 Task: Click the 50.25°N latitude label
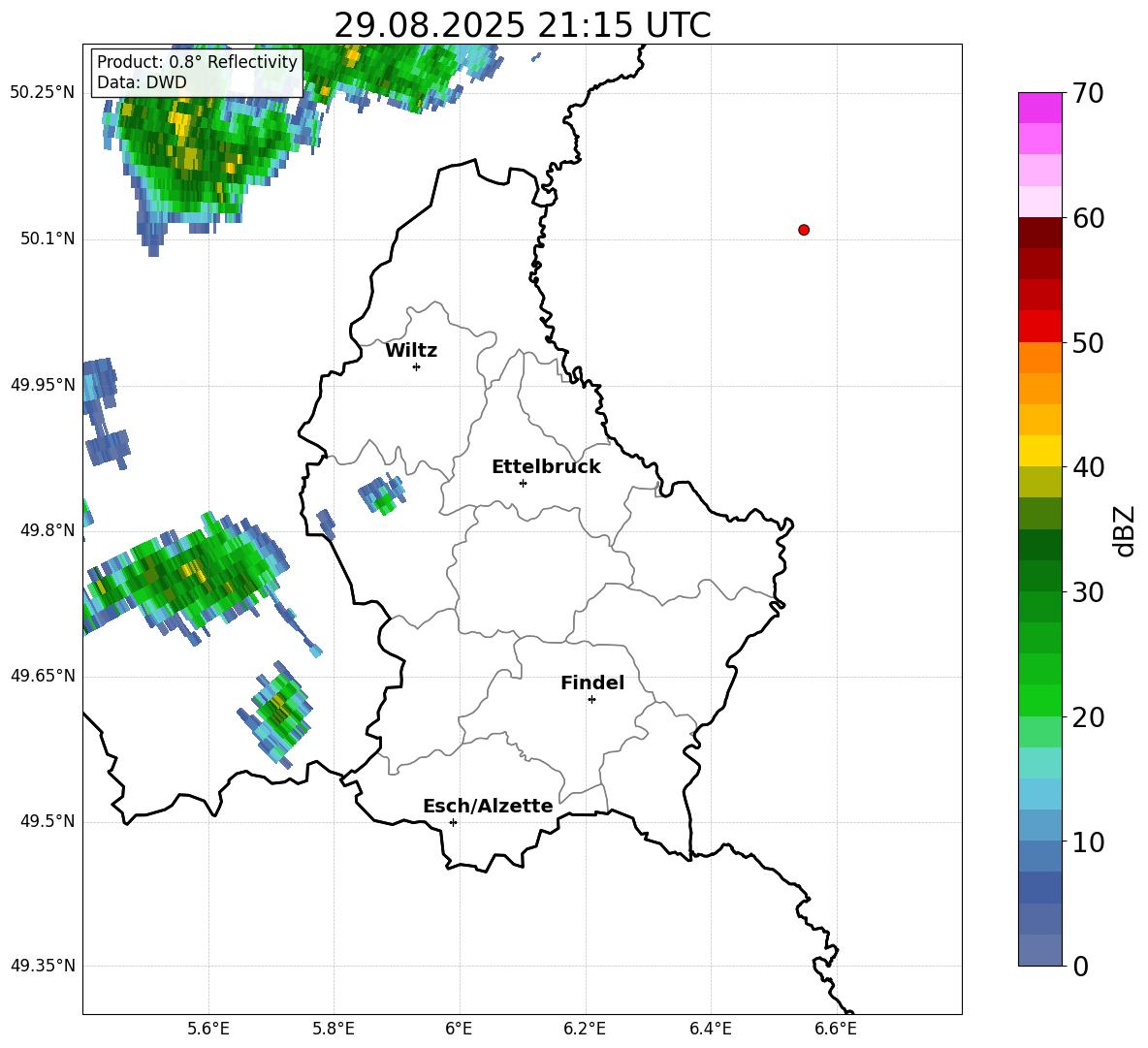(x=43, y=93)
